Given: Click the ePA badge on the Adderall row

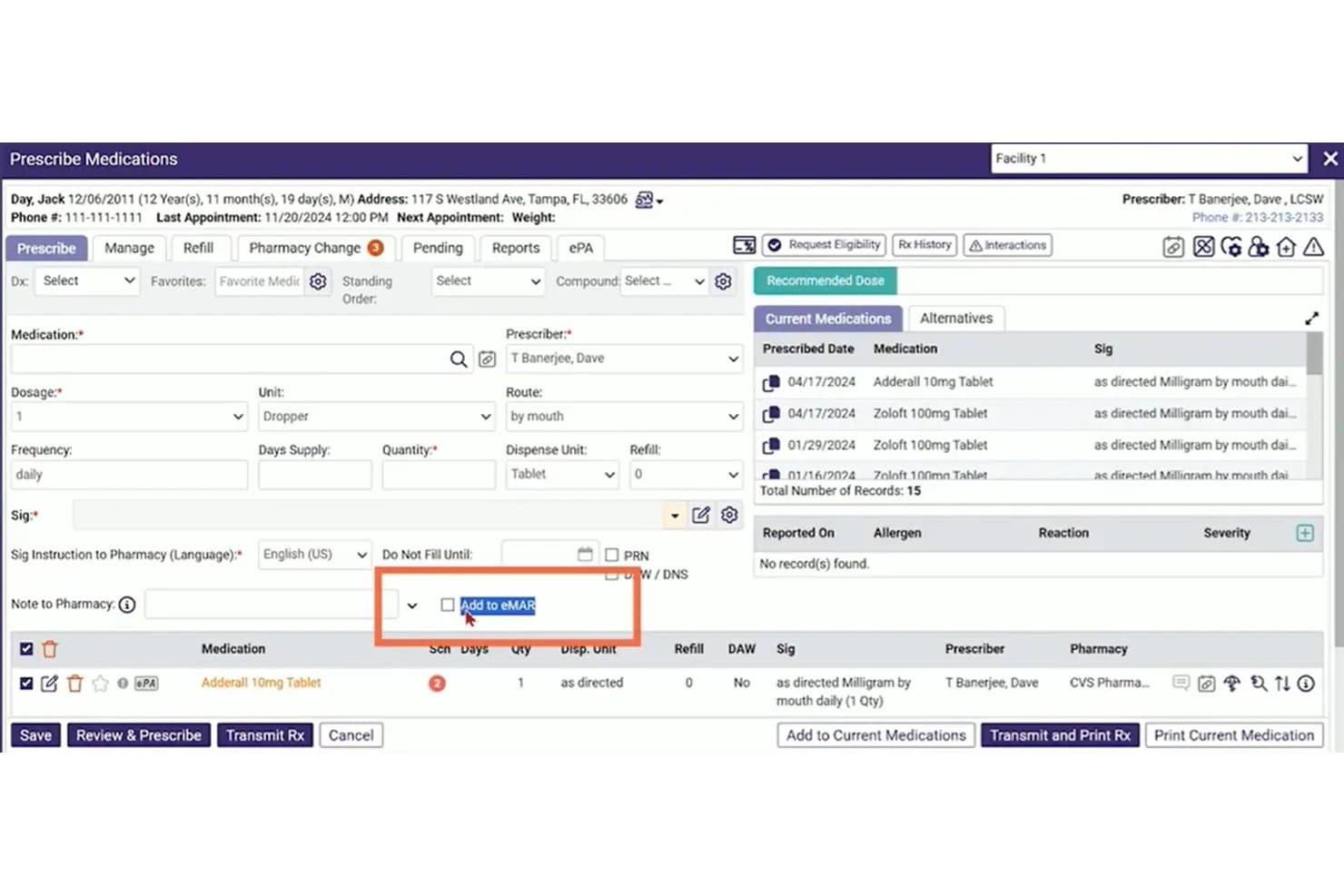Looking at the screenshot, I should pyautogui.click(x=146, y=684).
